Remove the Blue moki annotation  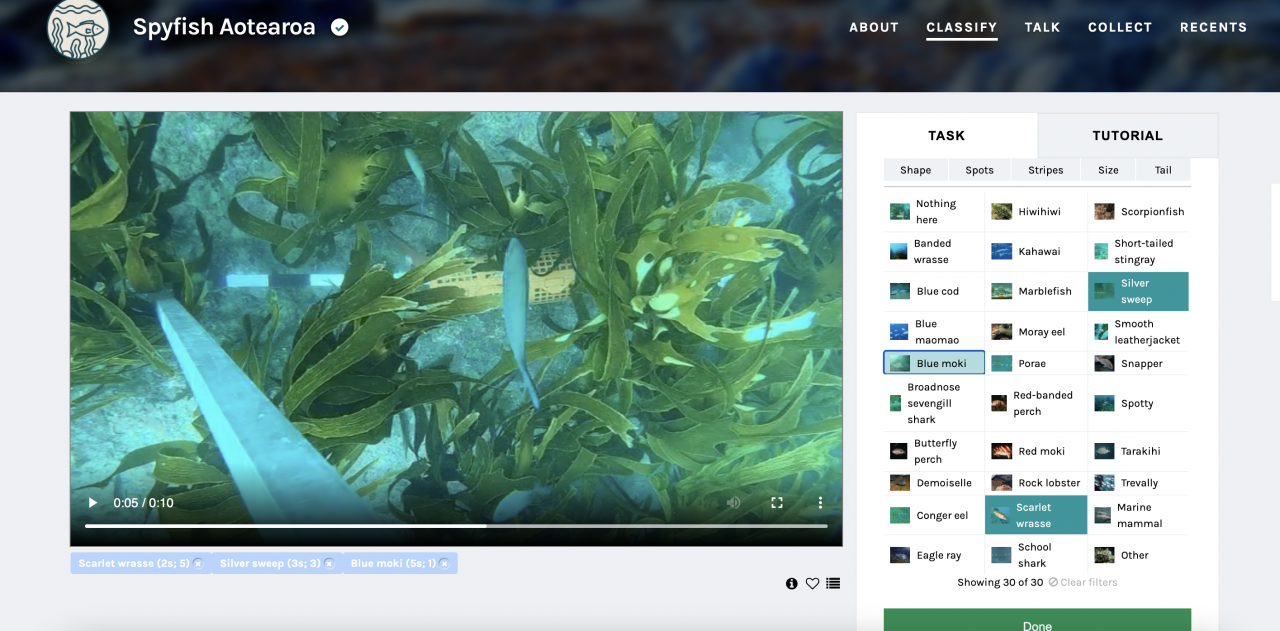pyautogui.click(x=444, y=564)
